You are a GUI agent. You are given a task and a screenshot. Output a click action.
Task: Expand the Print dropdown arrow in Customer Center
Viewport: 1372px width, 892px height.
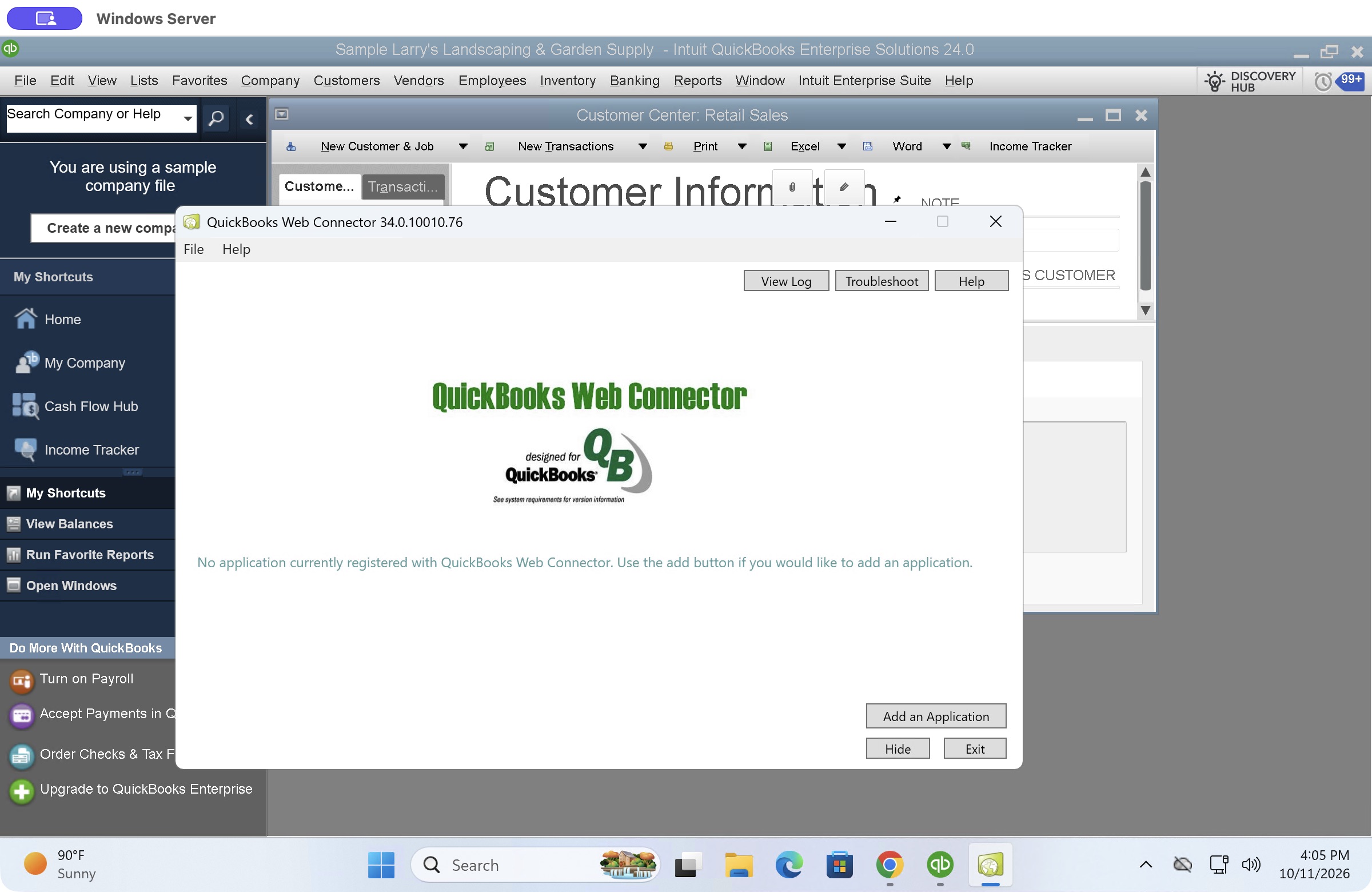[x=742, y=146]
